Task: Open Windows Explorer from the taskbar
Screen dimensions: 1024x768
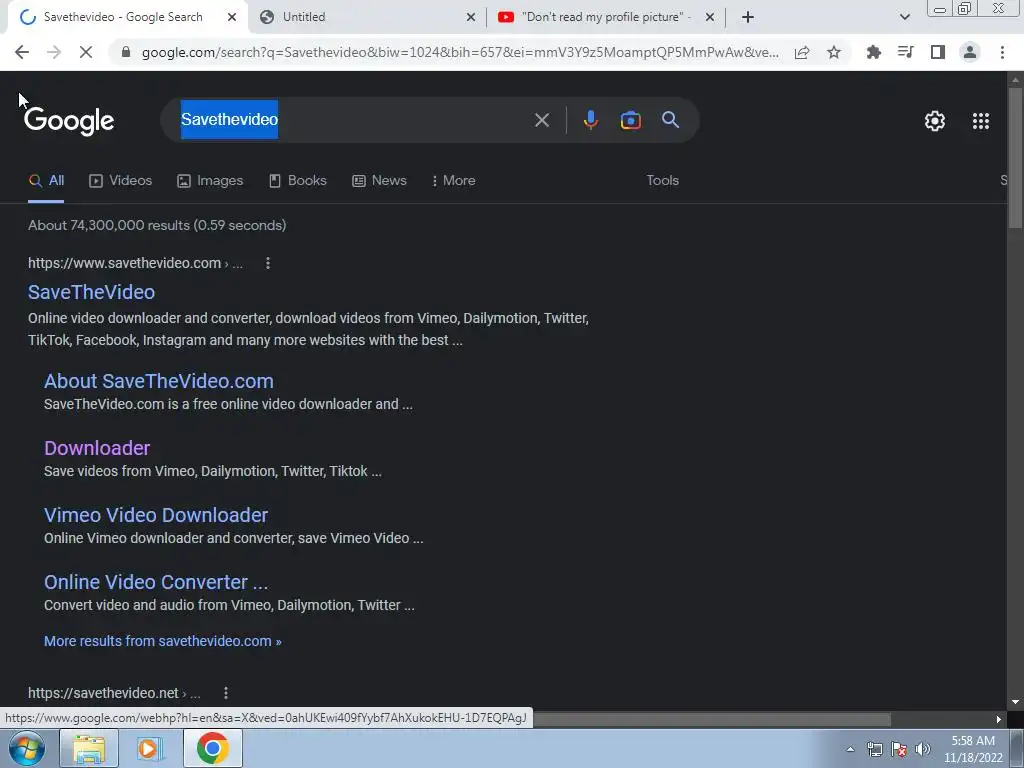Action: pyautogui.click(x=89, y=749)
